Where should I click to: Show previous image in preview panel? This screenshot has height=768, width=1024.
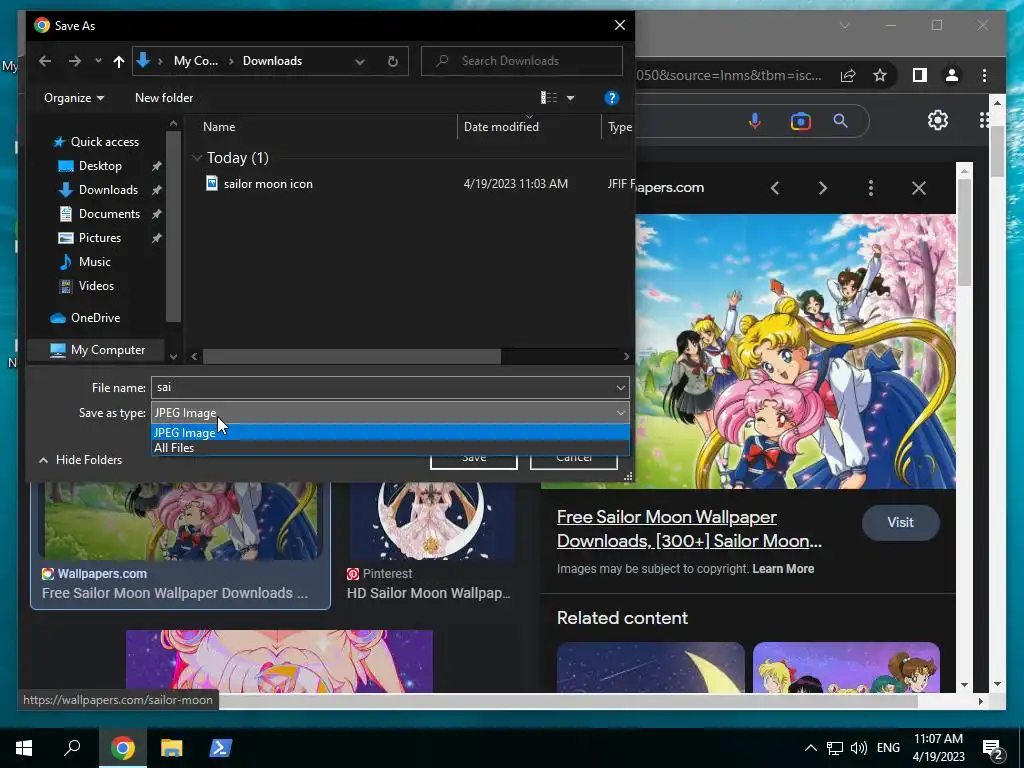coord(775,188)
